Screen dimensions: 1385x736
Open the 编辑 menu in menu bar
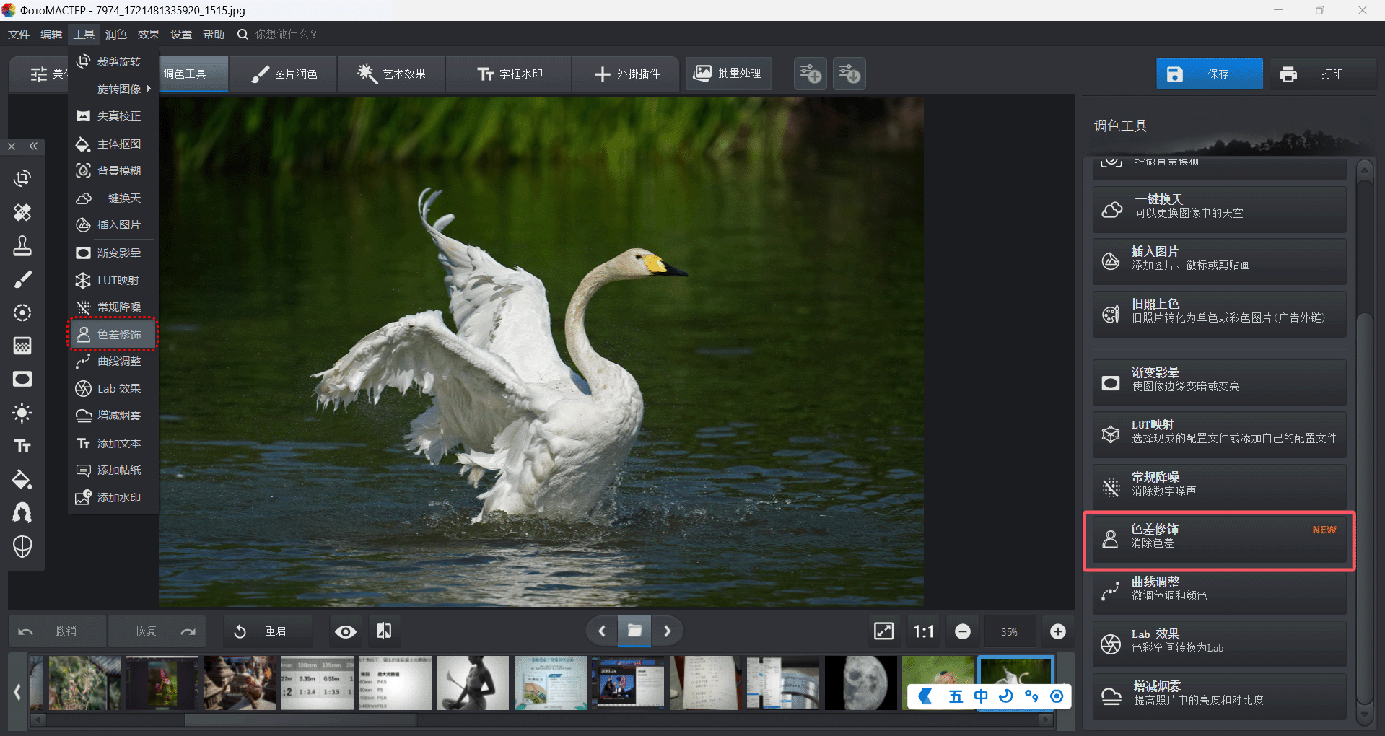pos(51,35)
